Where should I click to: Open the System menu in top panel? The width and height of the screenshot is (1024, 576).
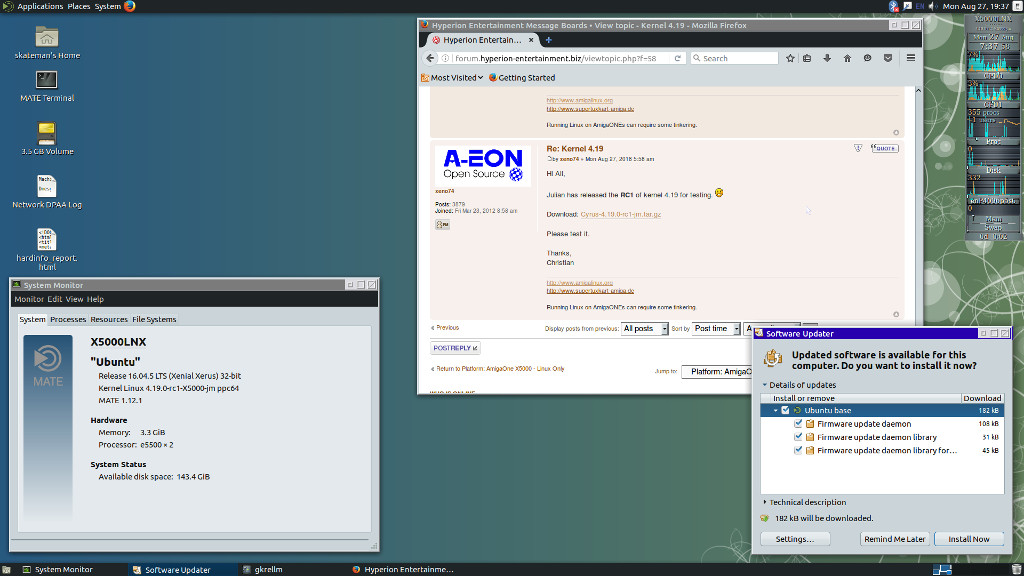[107, 6]
